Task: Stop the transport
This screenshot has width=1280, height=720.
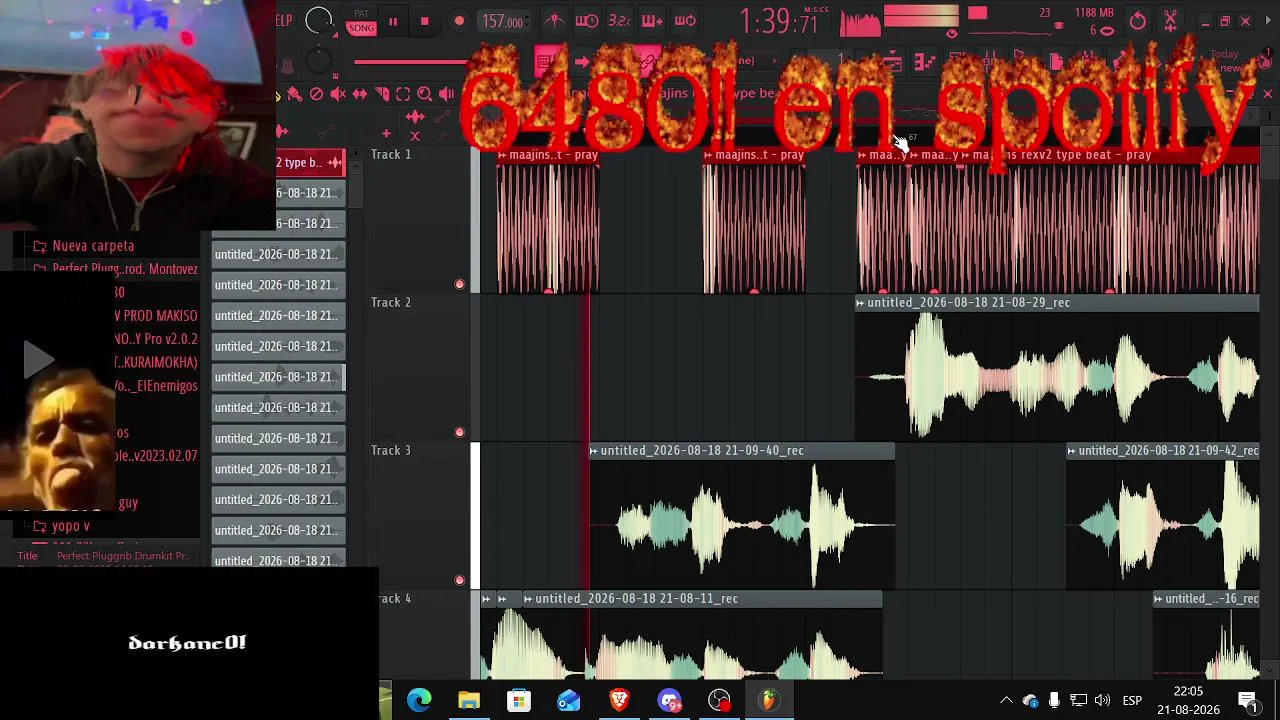Action: [424, 21]
